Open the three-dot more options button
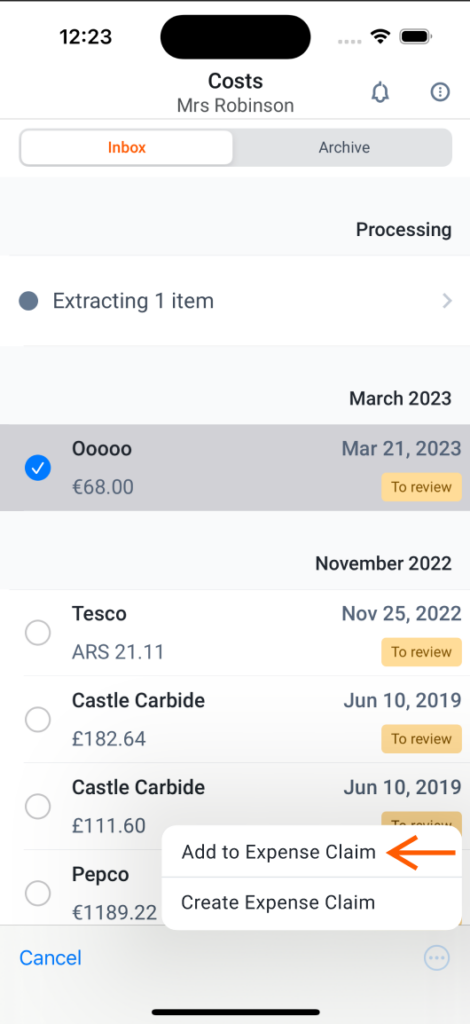470x1024 pixels. pos(437,958)
